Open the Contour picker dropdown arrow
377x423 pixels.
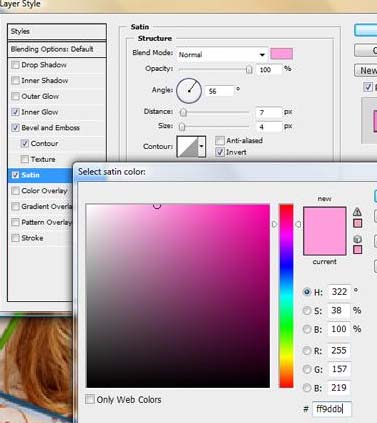pos(202,146)
